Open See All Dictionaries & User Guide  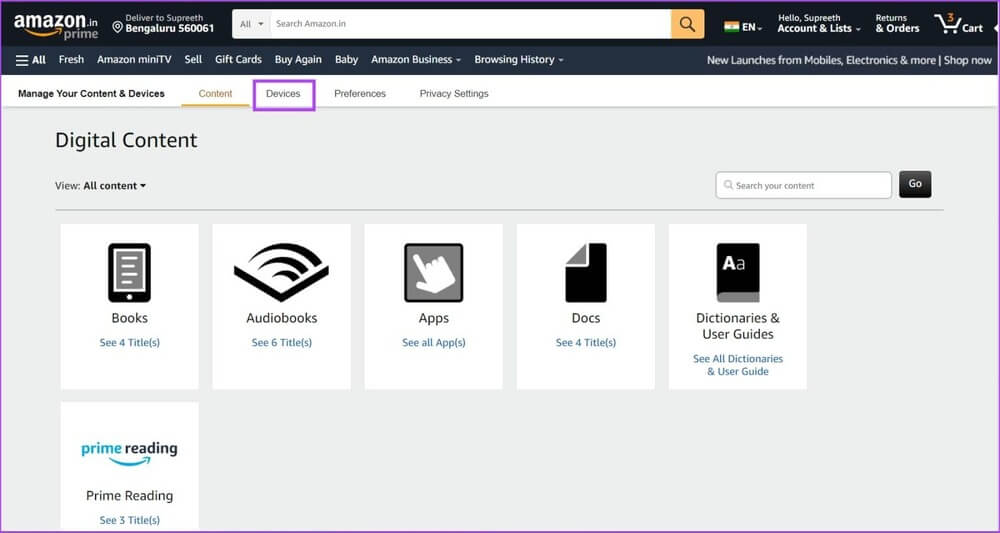[x=738, y=365]
